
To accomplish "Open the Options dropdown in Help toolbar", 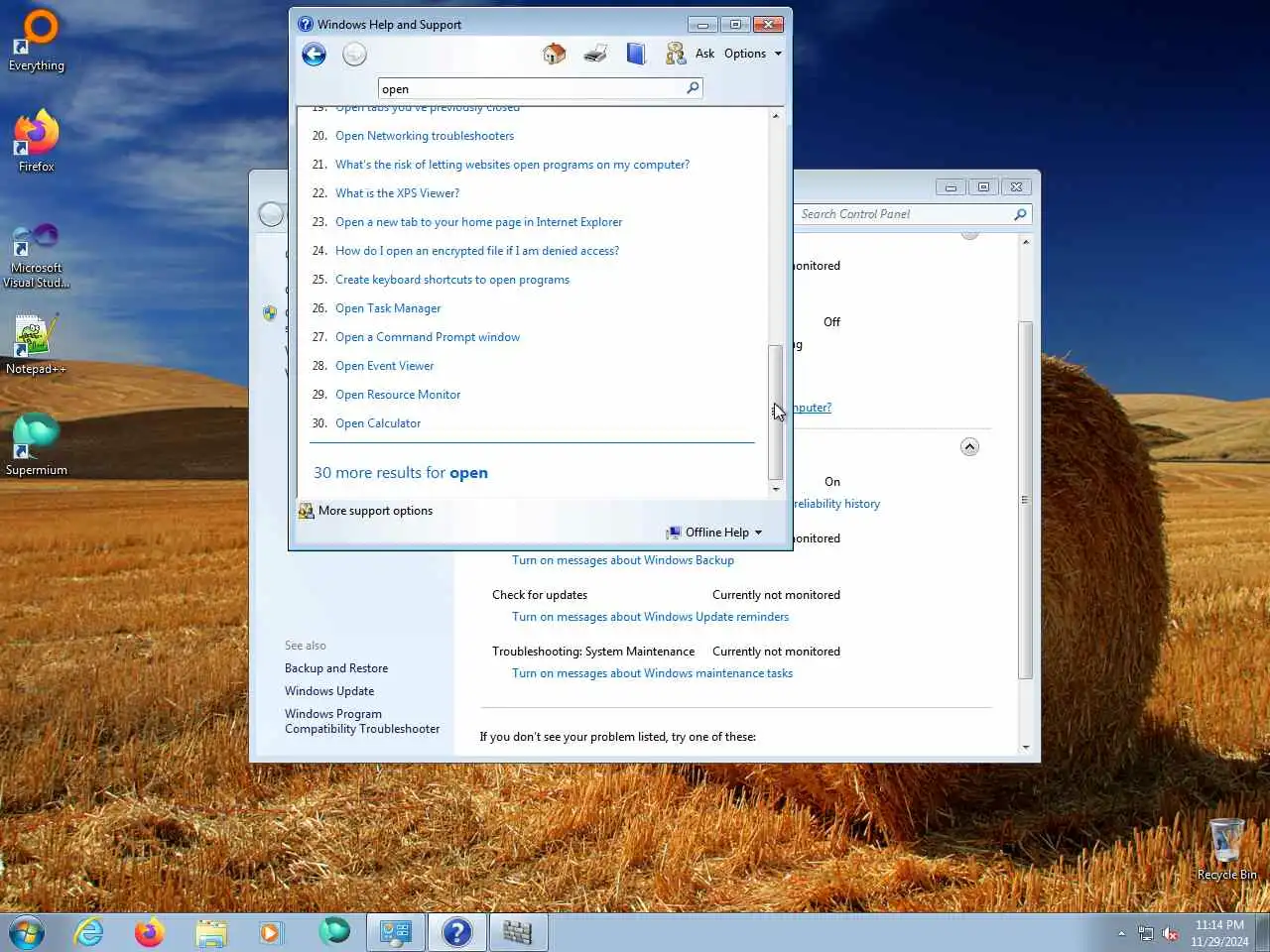I will tap(753, 54).
